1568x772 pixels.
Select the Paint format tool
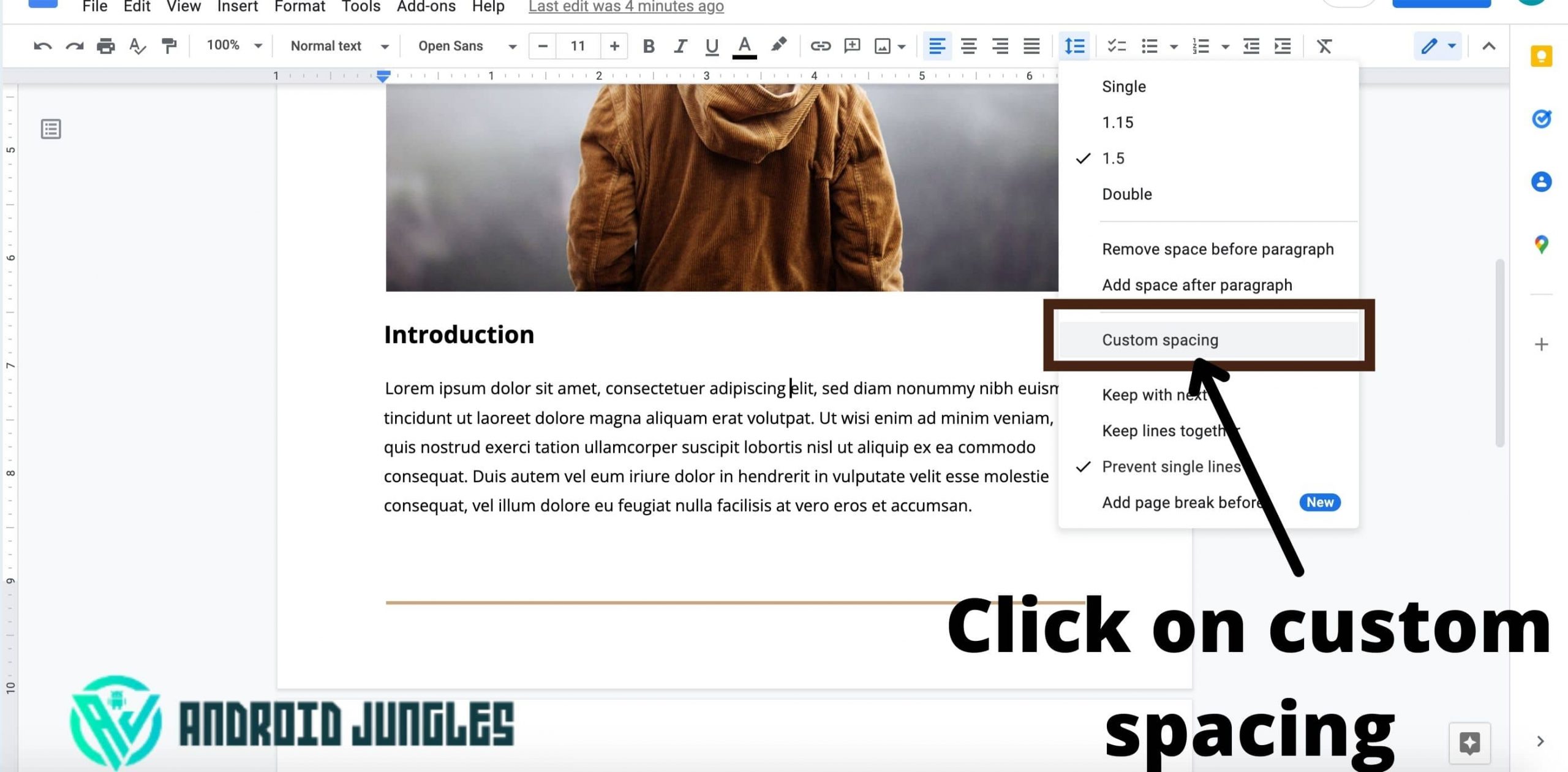[x=169, y=46]
